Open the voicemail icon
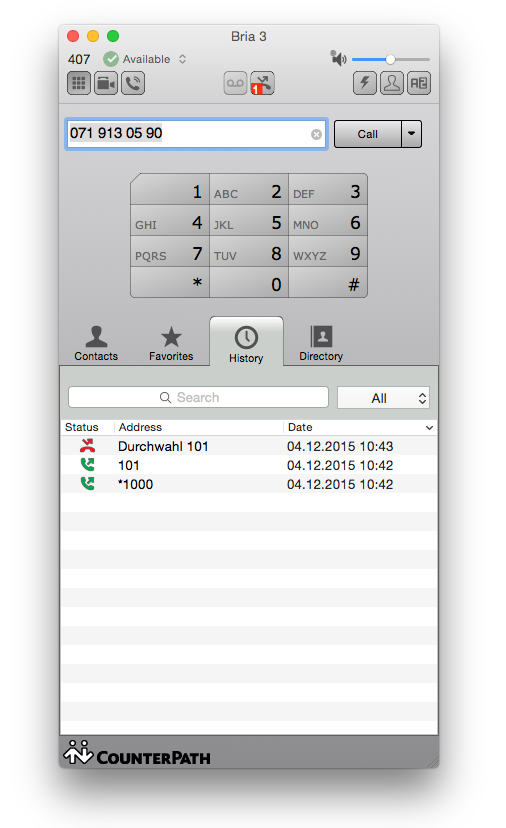 (x=235, y=83)
